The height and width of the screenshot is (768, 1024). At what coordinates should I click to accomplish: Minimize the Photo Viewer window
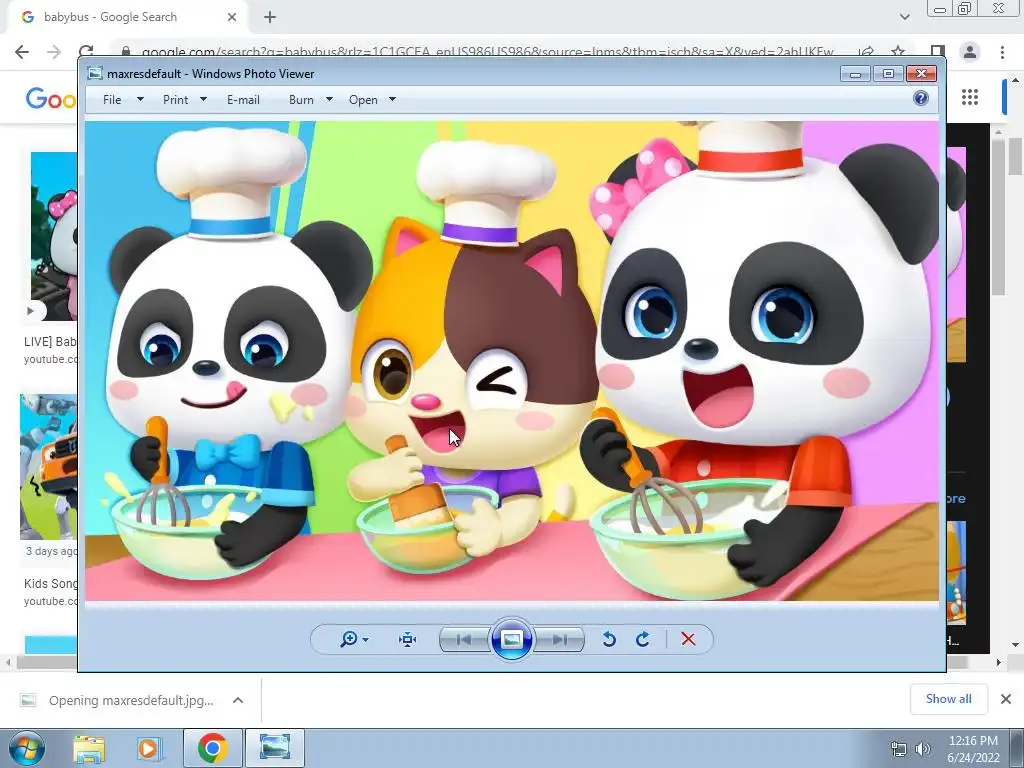(x=855, y=74)
